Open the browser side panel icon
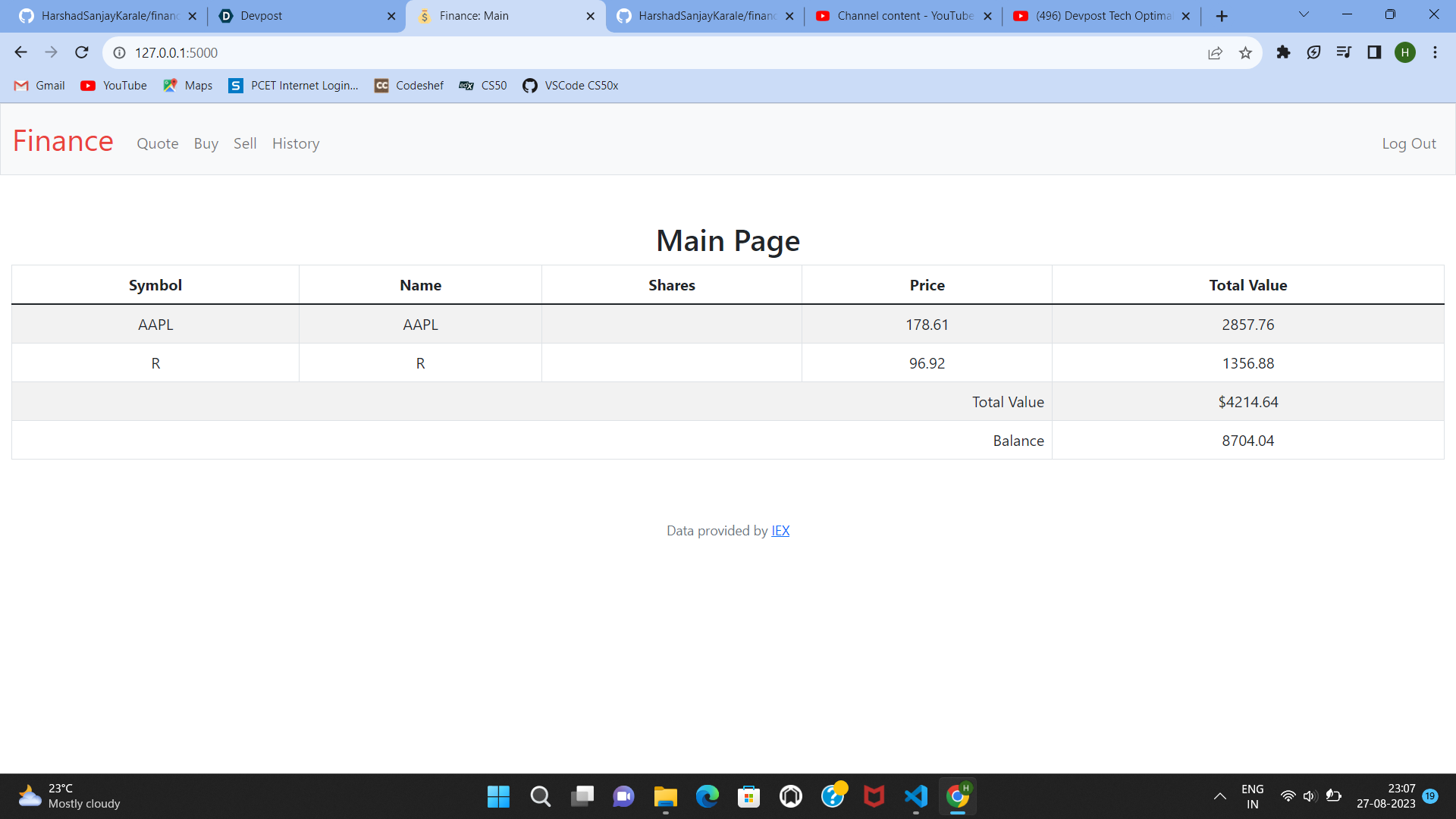1456x819 pixels. 1374,52
